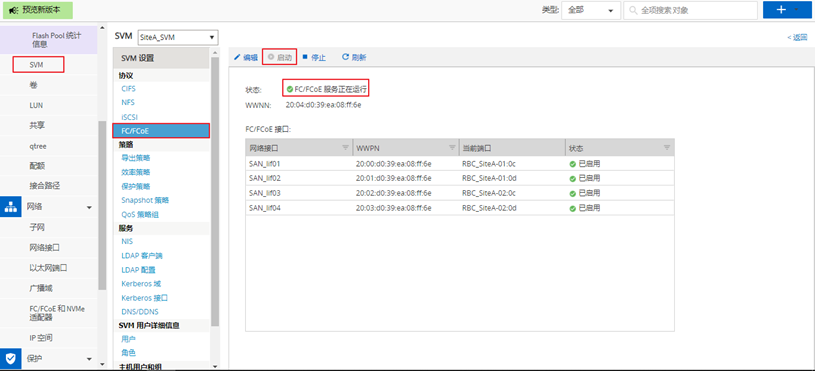This screenshot has height=371, width=815.
Task: Open filter on WWPN column header
Action: click(x=452, y=148)
